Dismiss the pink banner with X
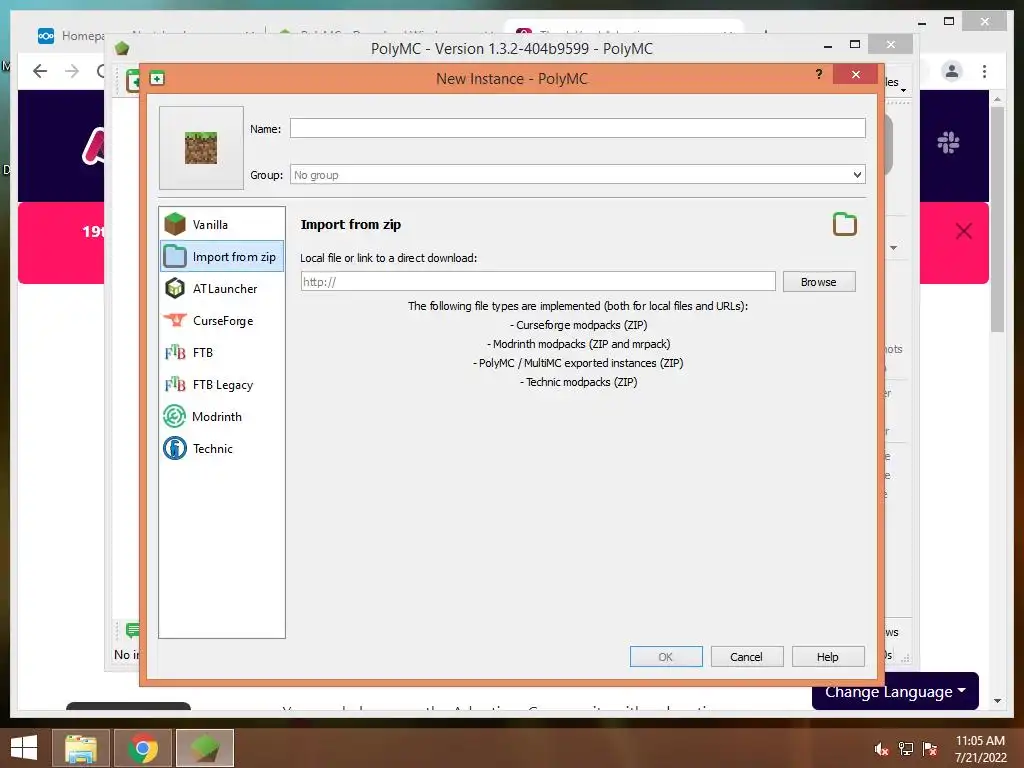Screen dimensions: 1024x768 (963, 231)
